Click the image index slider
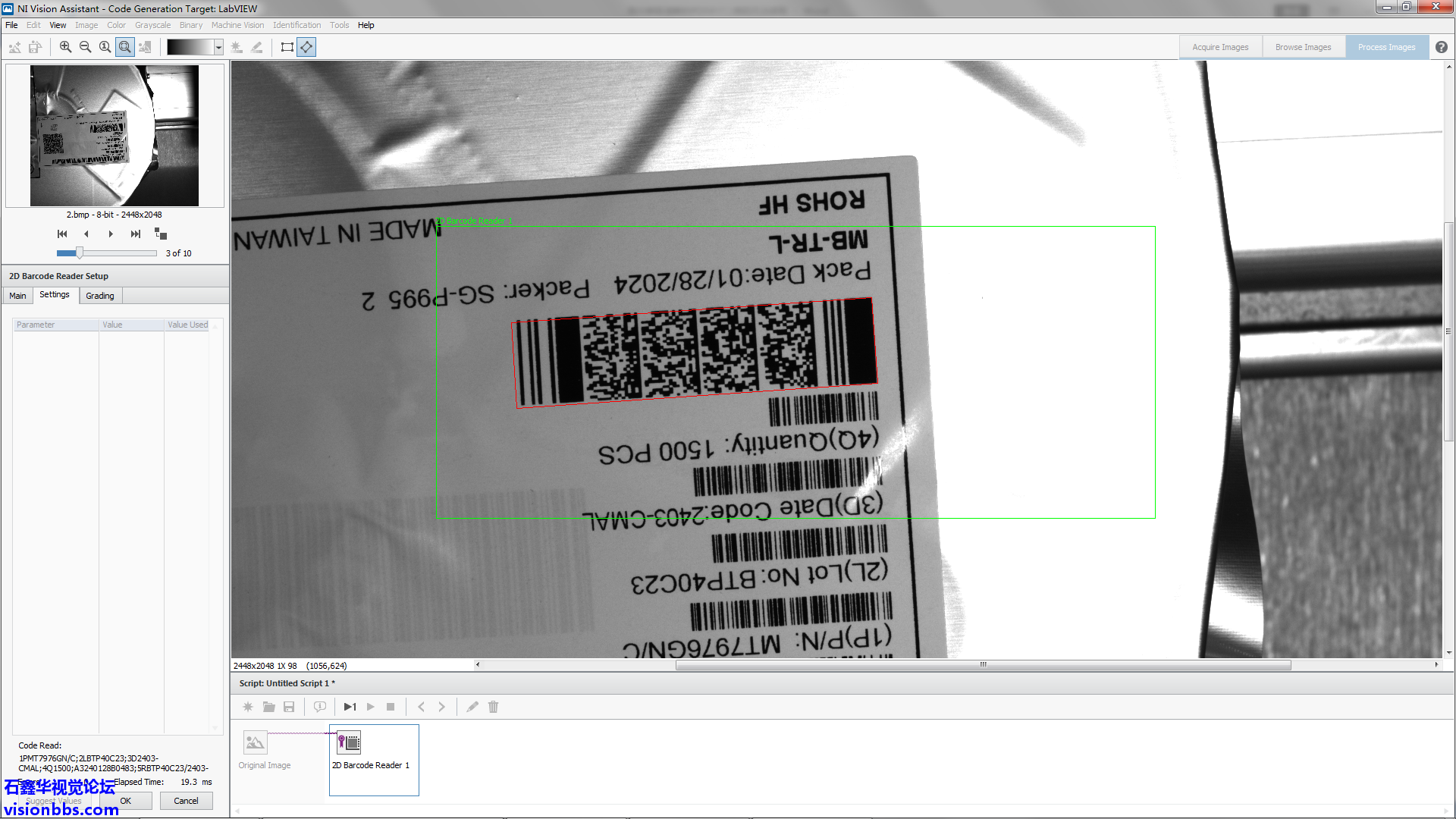Viewport: 1456px width, 819px height. pyautogui.click(x=80, y=253)
